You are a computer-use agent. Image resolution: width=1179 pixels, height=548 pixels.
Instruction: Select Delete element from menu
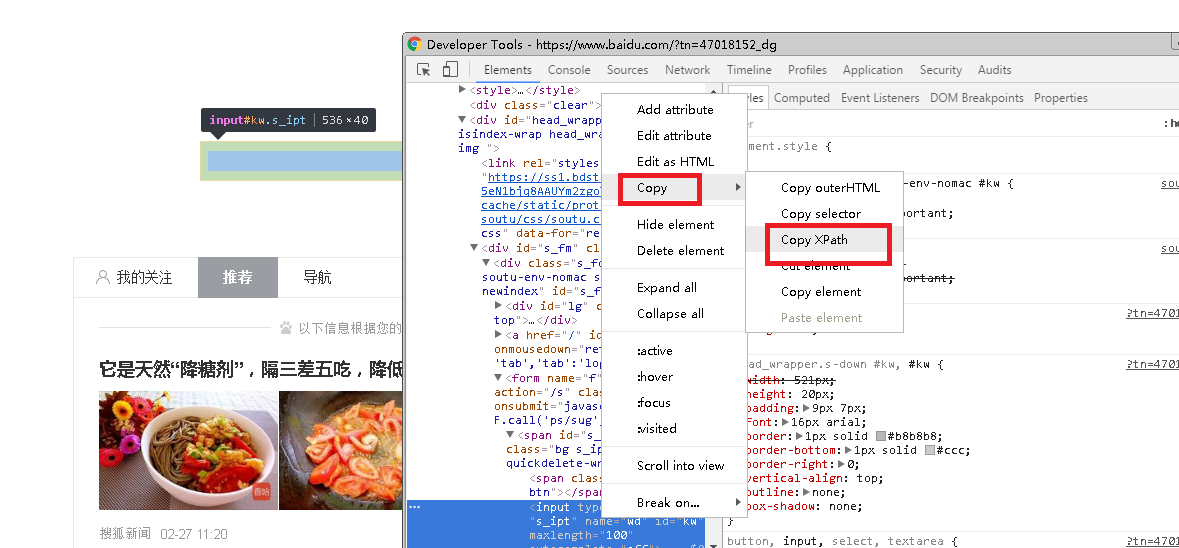click(674, 251)
